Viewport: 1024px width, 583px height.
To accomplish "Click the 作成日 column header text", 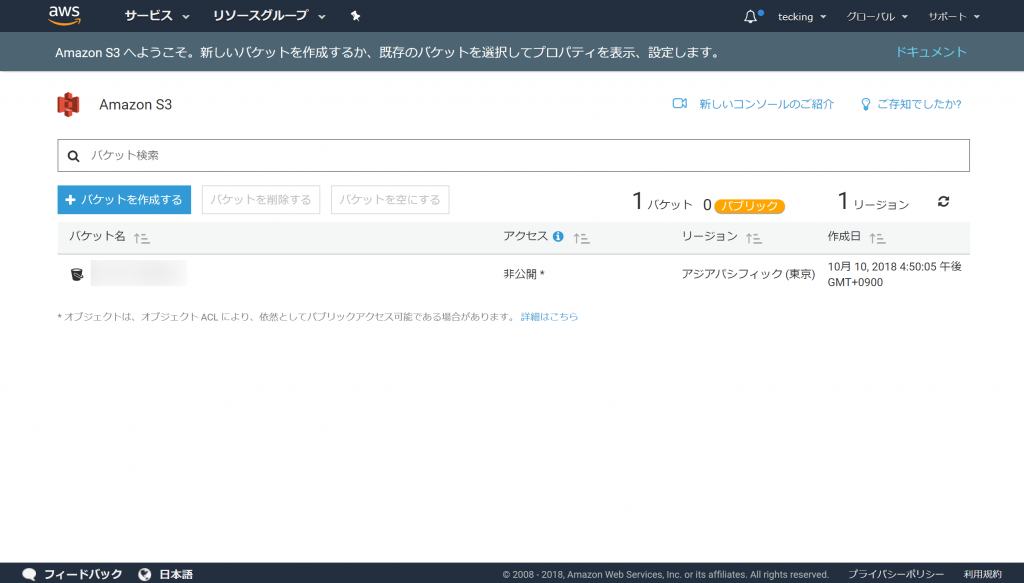I will 844,236.
